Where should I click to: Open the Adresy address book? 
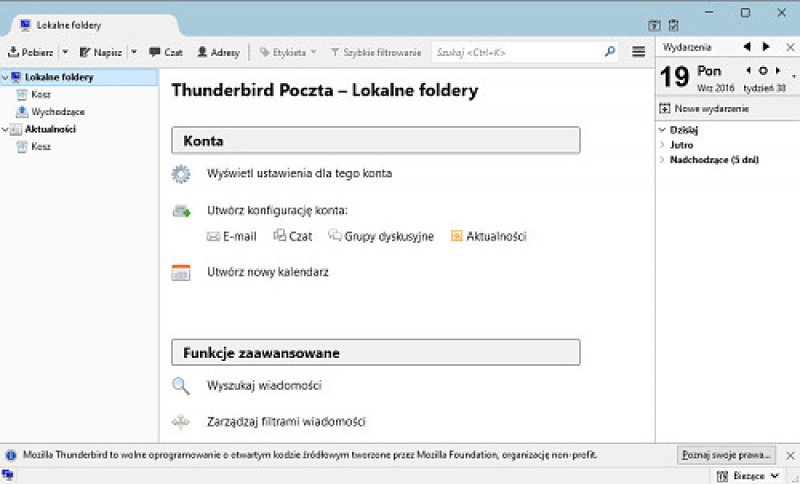point(218,52)
